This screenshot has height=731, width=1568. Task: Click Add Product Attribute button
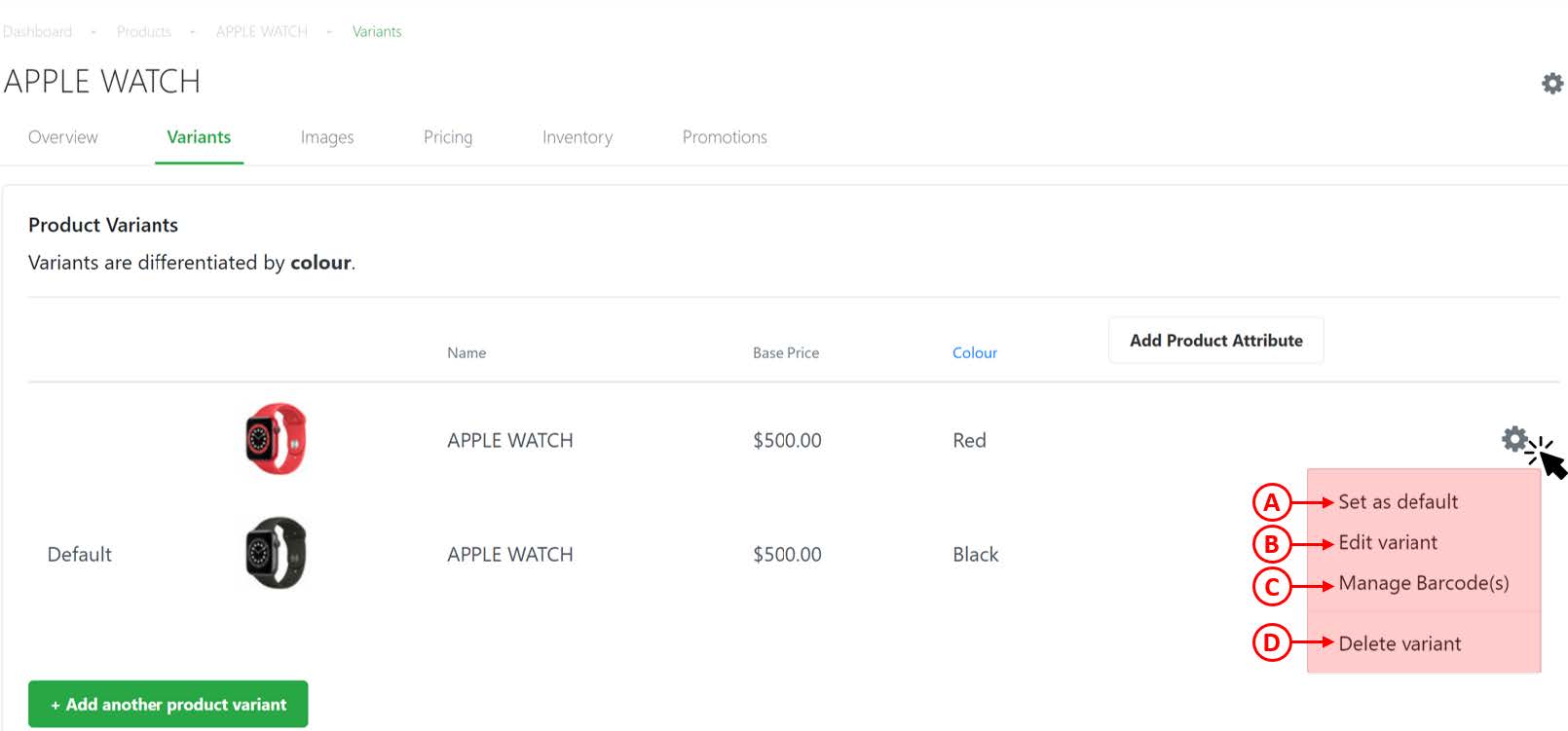coord(1215,341)
